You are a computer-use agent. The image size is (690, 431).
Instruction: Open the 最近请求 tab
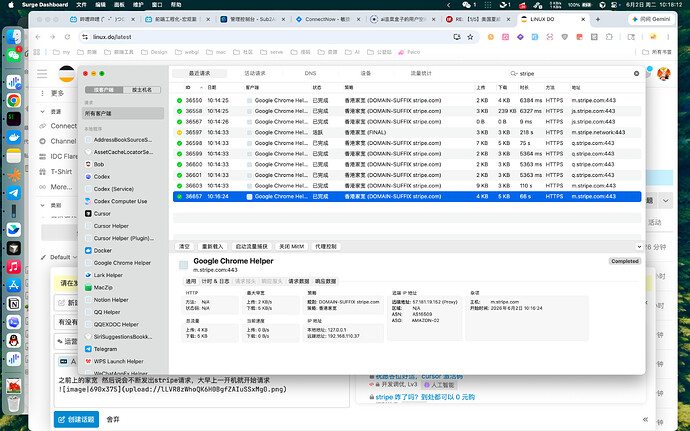(200, 74)
